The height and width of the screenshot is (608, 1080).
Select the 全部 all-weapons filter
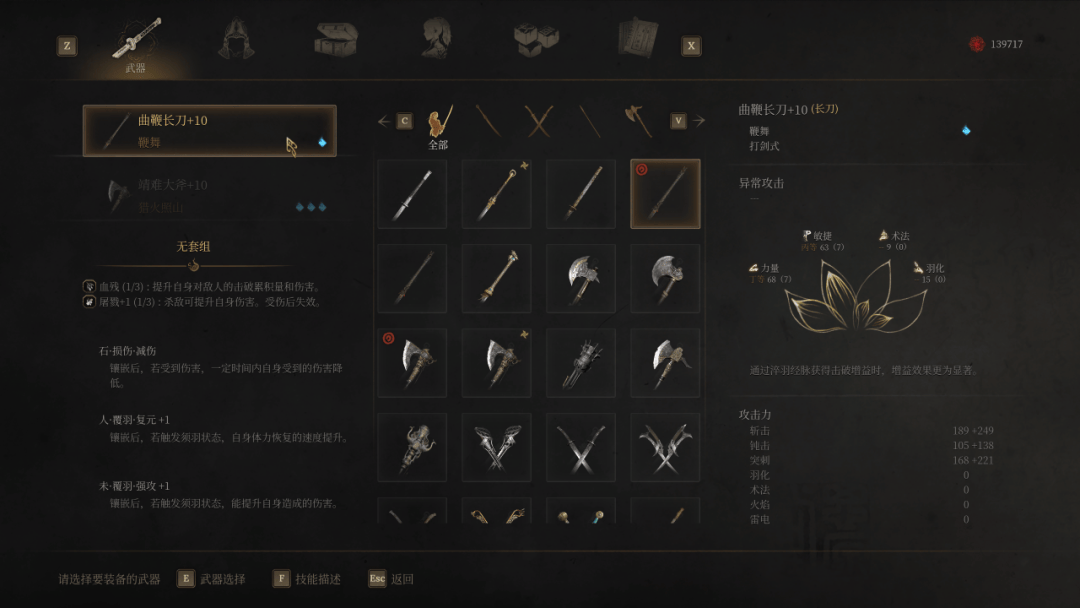(439, 127)
